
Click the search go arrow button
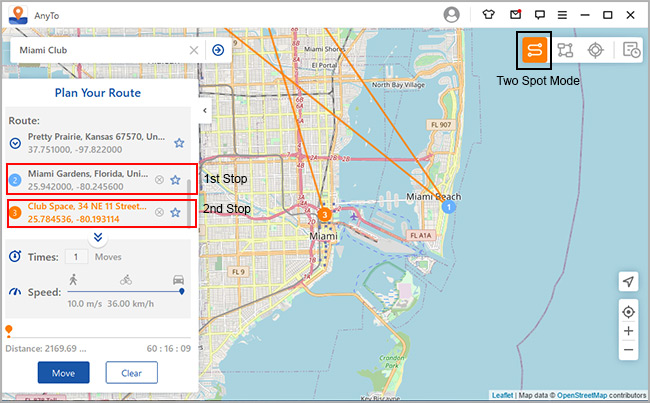217,50
